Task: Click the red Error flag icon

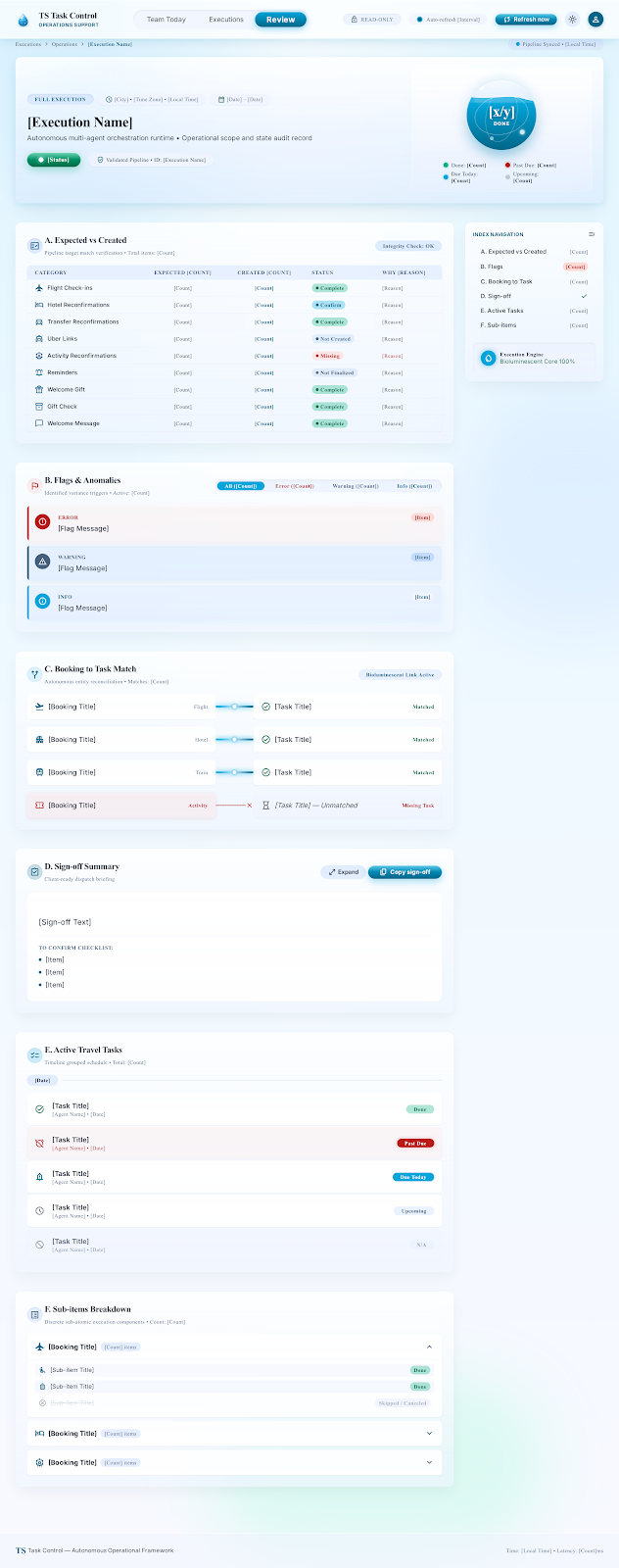Action: pyautogui.click(x=42, y=522)
